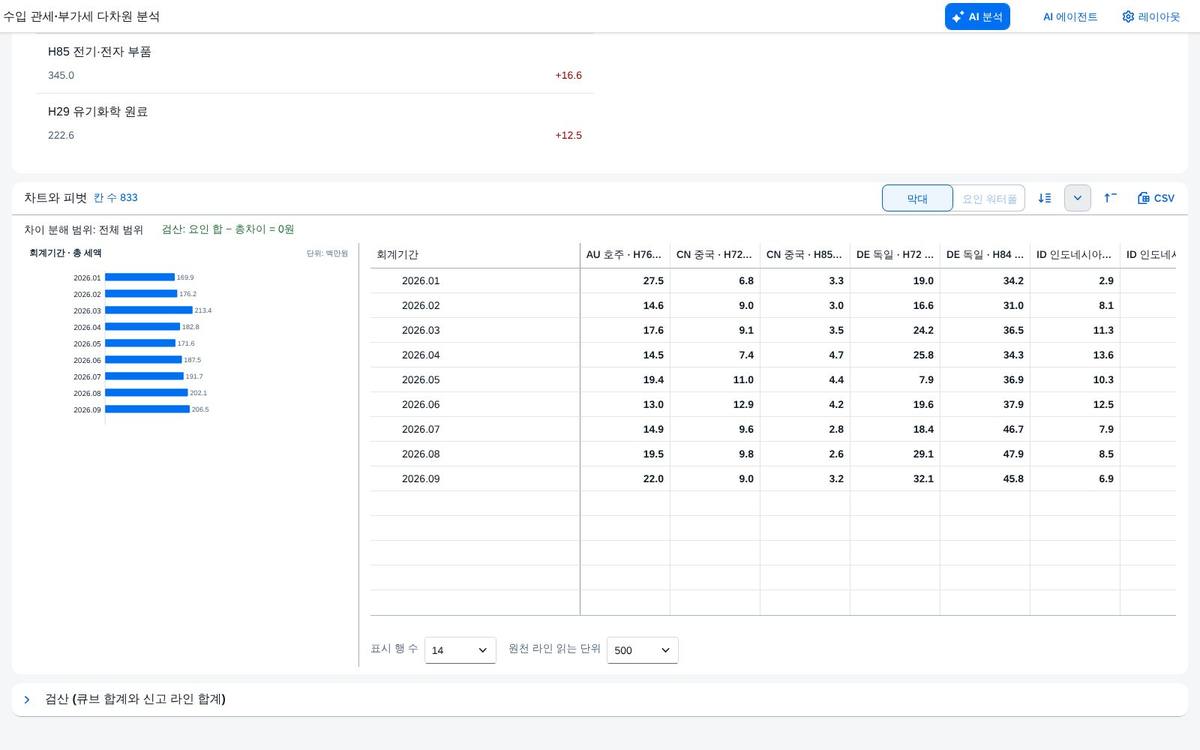
Task: Click the 47.9 cell in 2026.08 row
Action: click(985, 454)
